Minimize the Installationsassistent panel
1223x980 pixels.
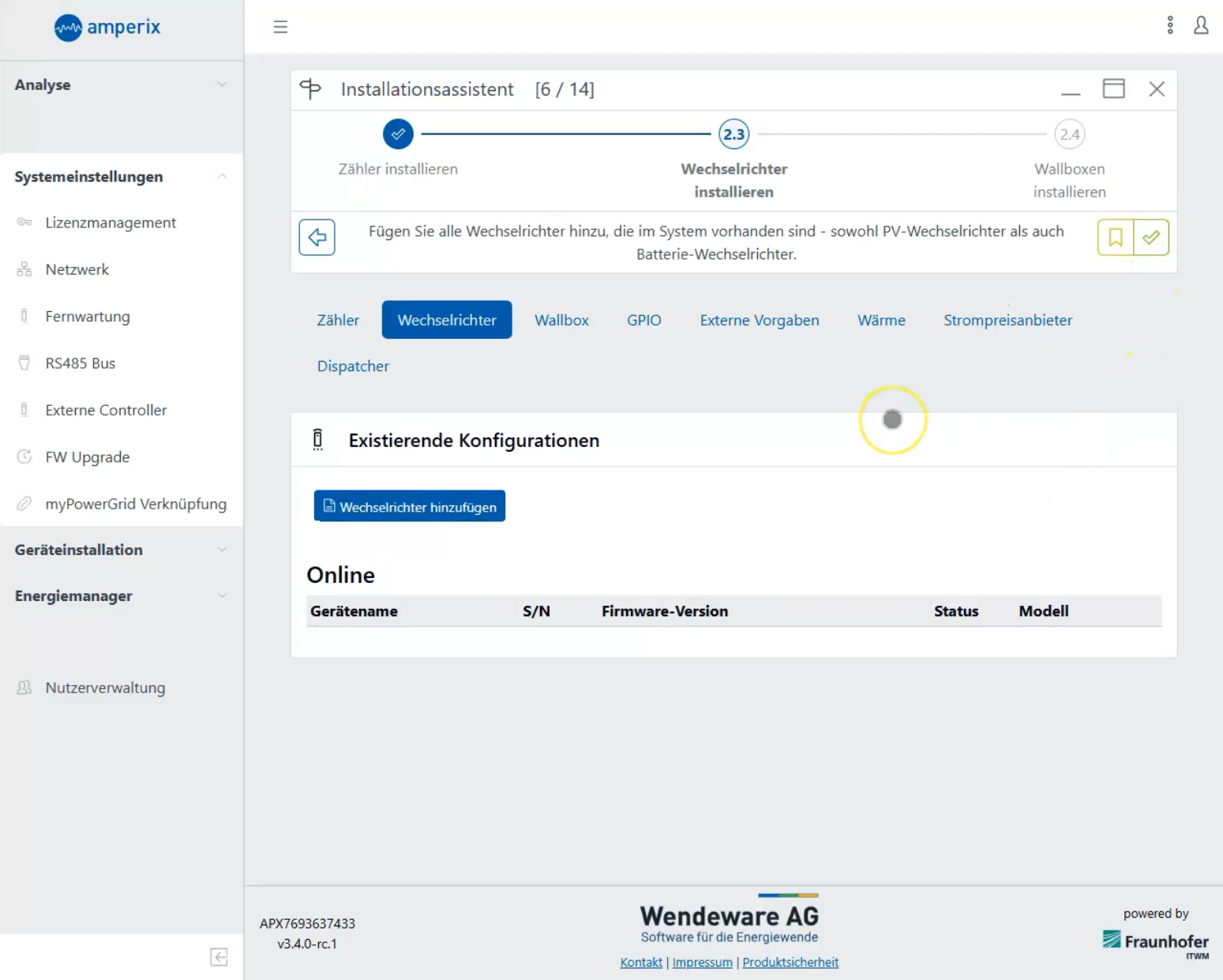pos(1071,93)
